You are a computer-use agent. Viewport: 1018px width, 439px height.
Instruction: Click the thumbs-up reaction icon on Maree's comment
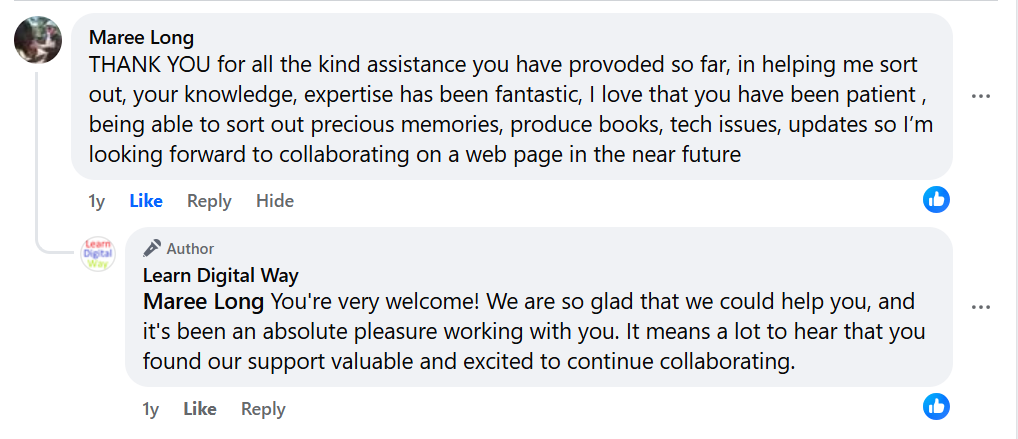tap(936, 199)
